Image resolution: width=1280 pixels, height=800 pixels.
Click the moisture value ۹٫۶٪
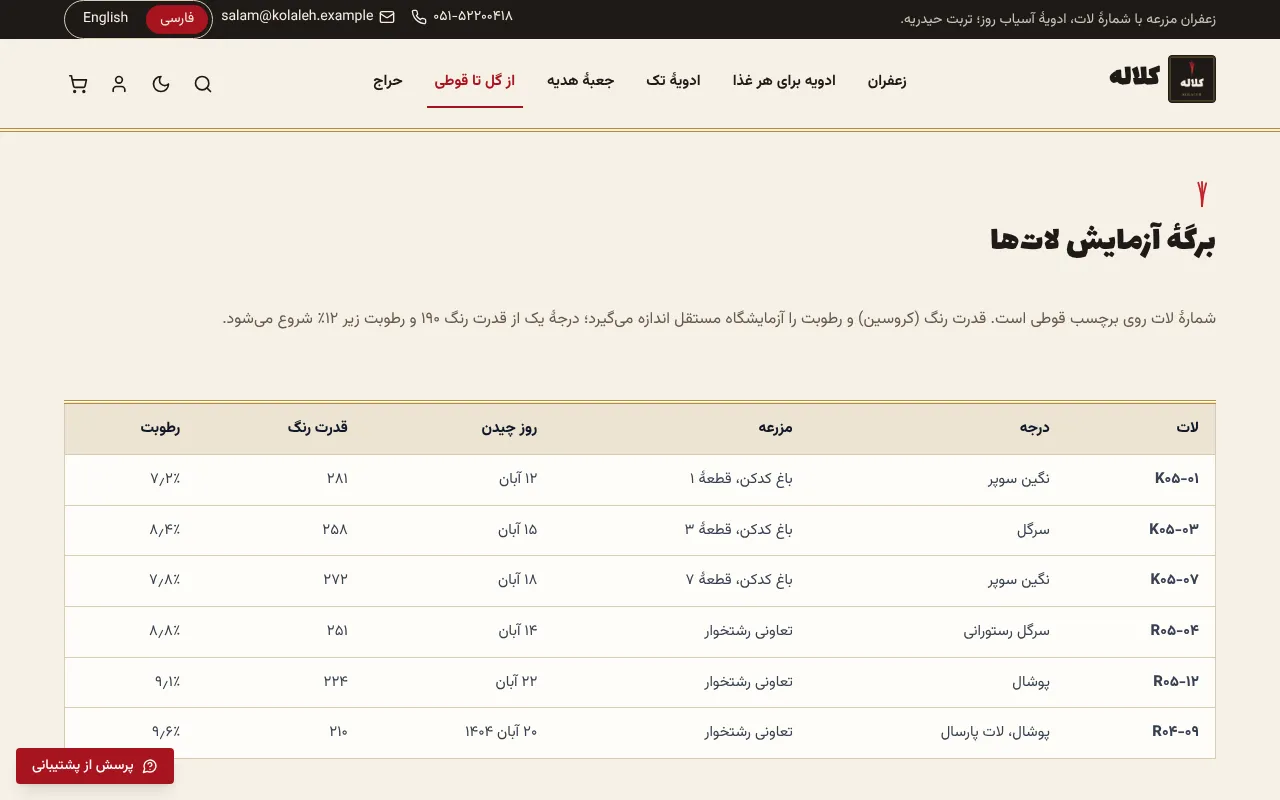[166, 732]
